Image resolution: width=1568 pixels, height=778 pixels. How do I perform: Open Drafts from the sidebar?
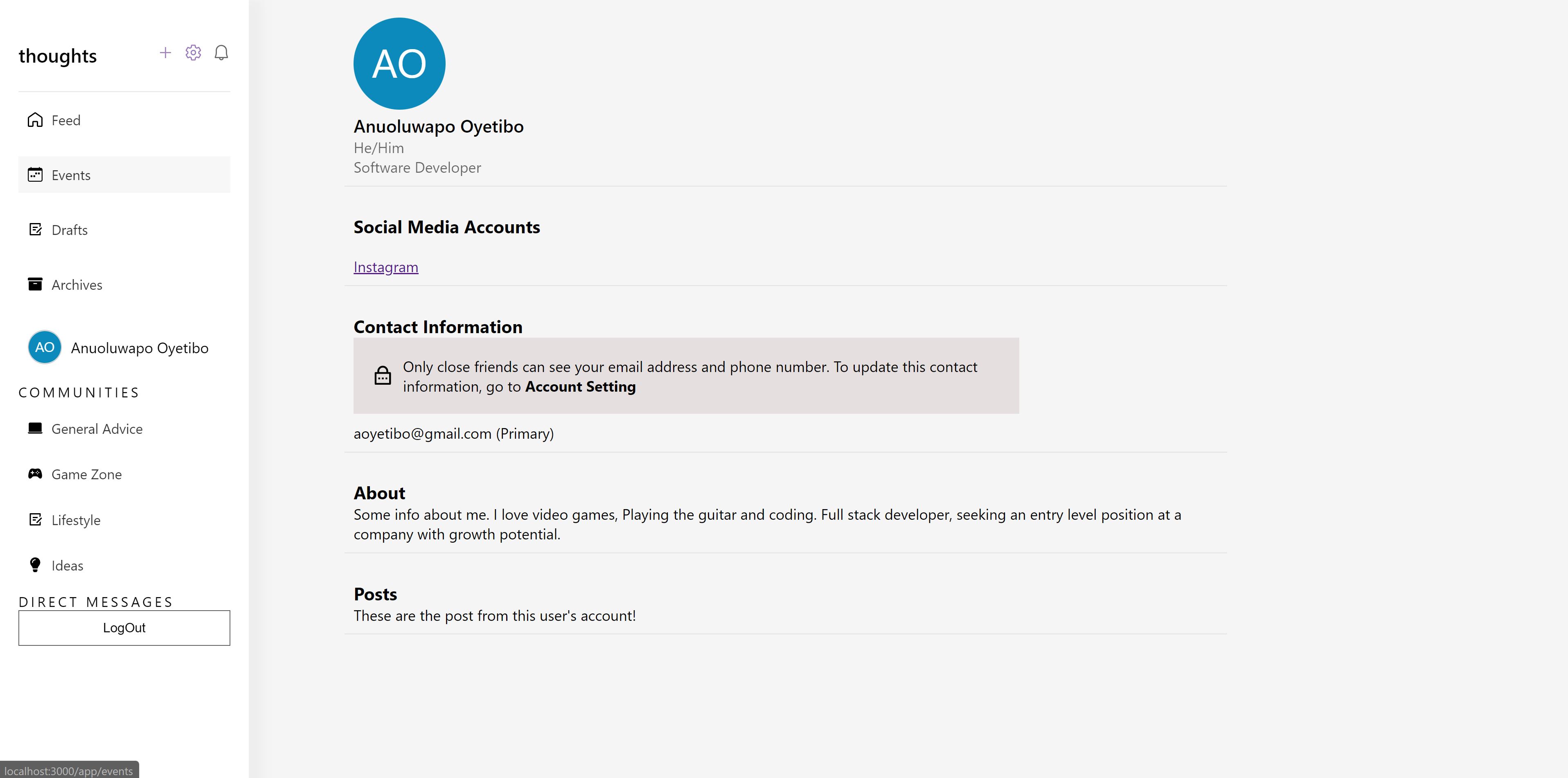[124, 230]
